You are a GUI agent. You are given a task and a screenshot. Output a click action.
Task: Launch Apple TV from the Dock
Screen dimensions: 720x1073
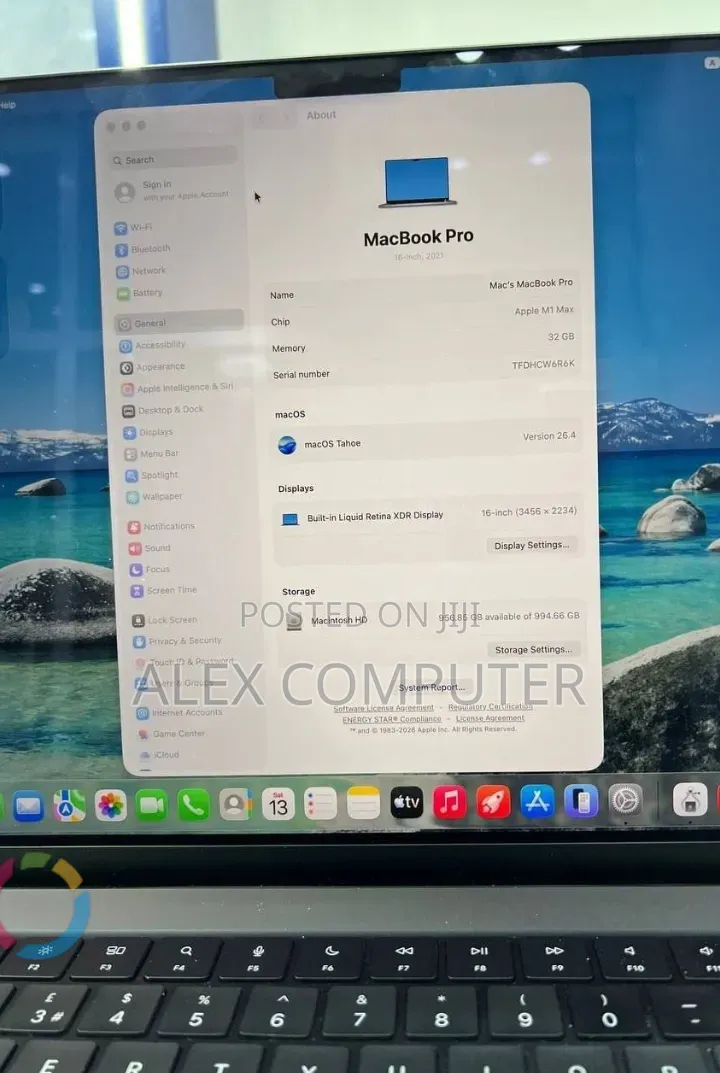click(406, 802)
